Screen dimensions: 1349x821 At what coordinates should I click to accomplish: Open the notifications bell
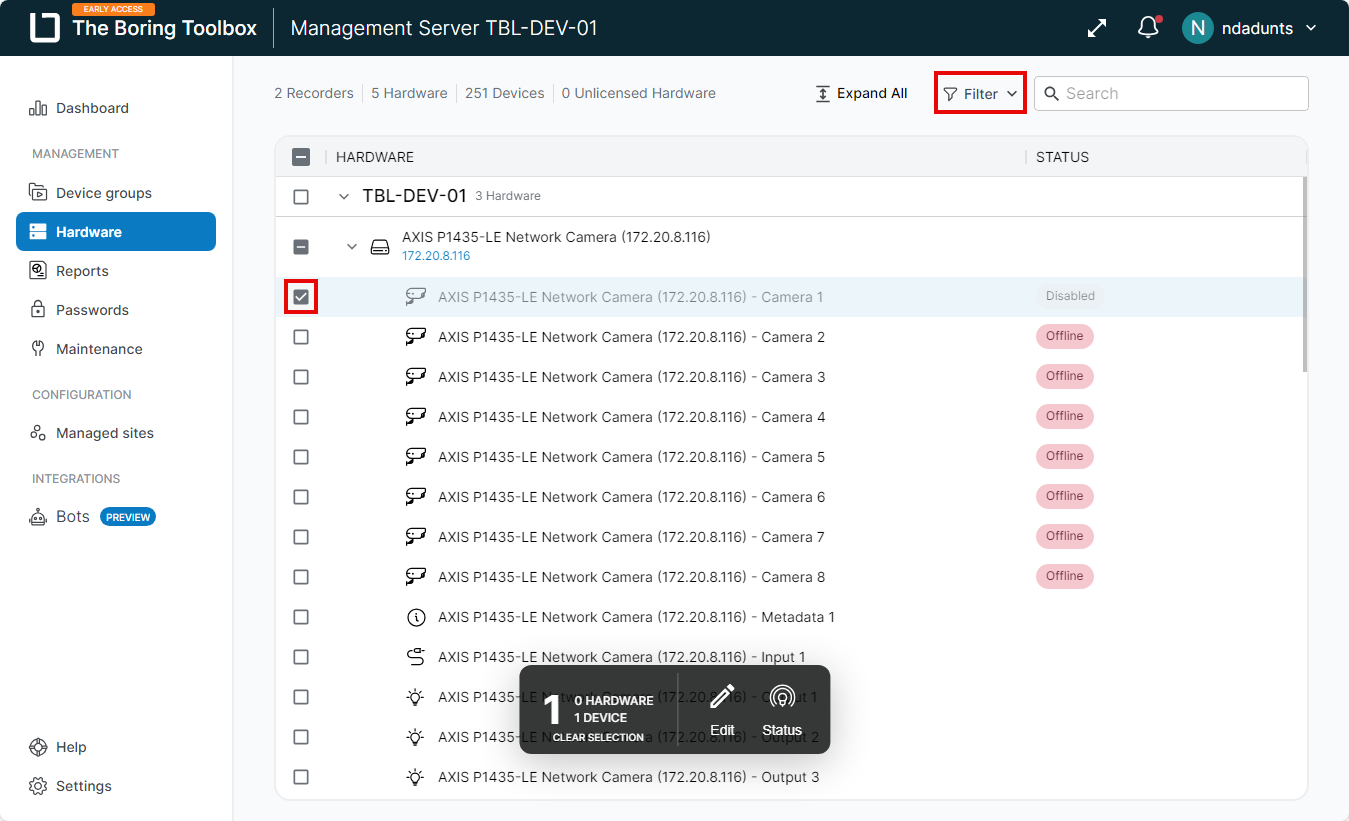pos(1149,27)
